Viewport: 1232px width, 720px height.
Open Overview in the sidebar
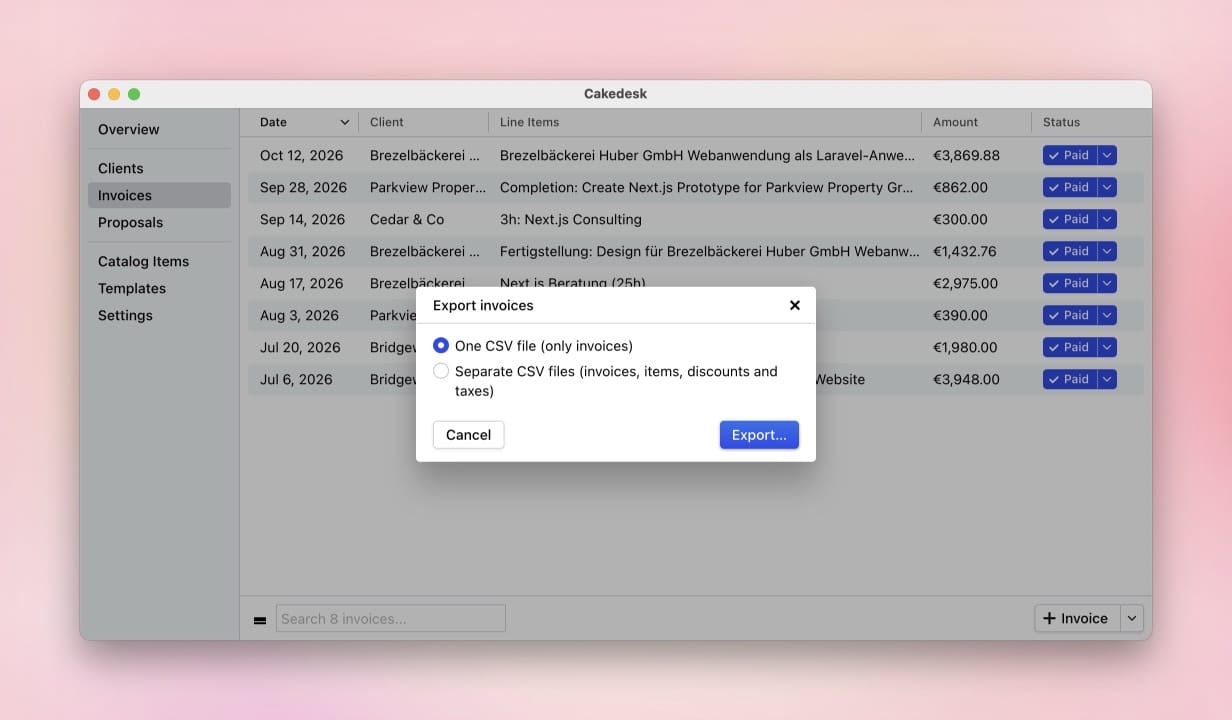pos(128,129)
